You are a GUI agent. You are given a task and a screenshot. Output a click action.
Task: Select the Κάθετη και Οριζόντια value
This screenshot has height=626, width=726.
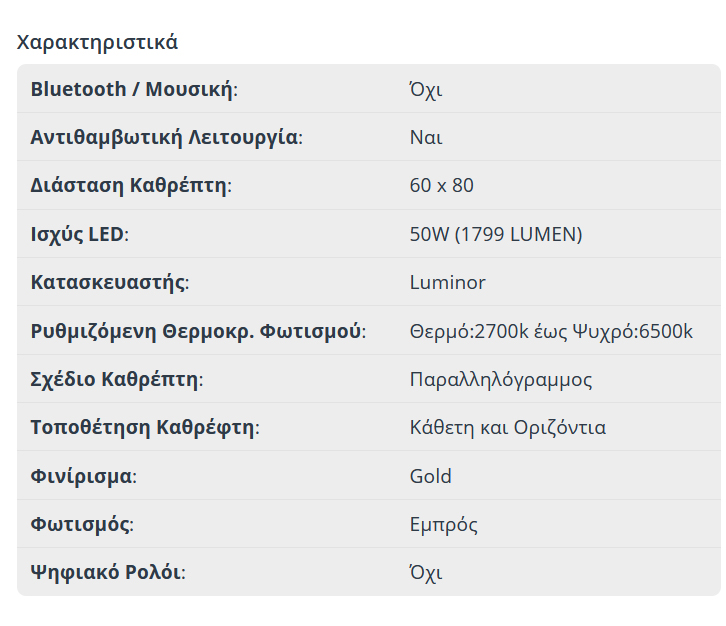click(x=508, y=428)
